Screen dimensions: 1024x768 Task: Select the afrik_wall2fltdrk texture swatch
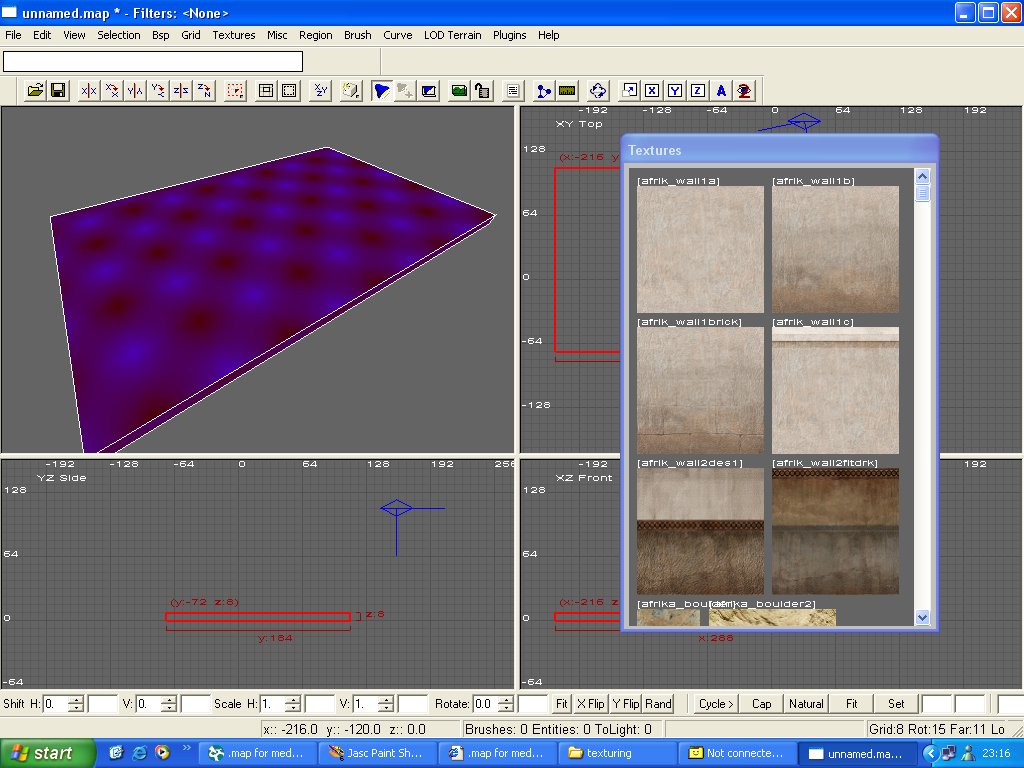pyautogui.click(x=835, y=531)
